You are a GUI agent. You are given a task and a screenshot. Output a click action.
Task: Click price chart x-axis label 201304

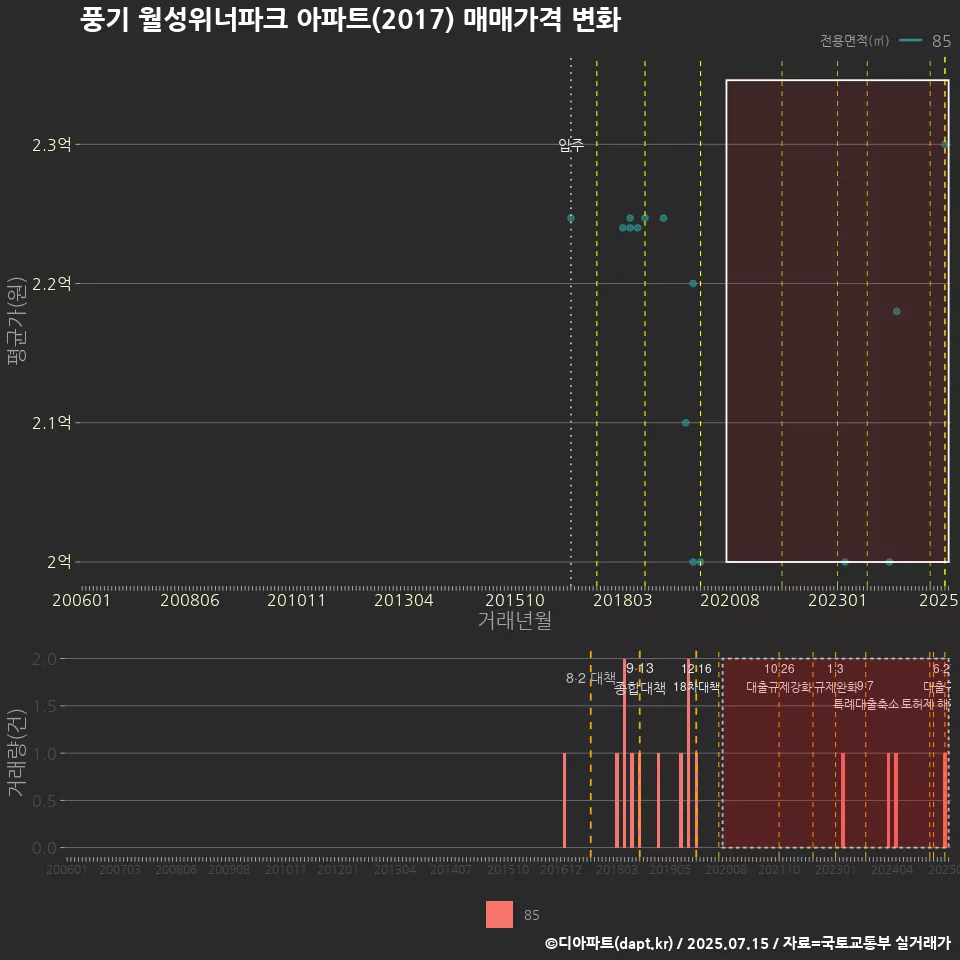403,600
